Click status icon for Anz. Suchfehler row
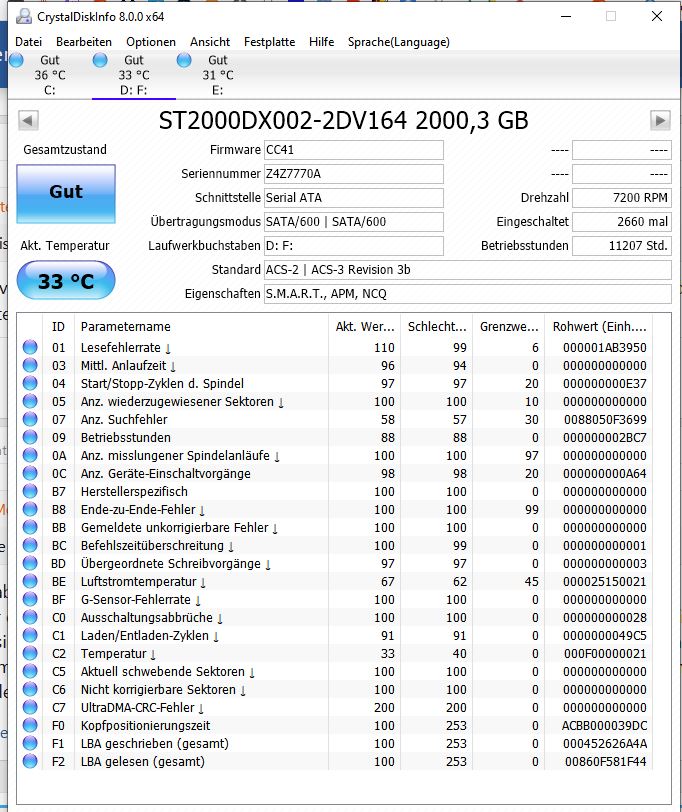This screenshot has width=682, height=812. 30,419
